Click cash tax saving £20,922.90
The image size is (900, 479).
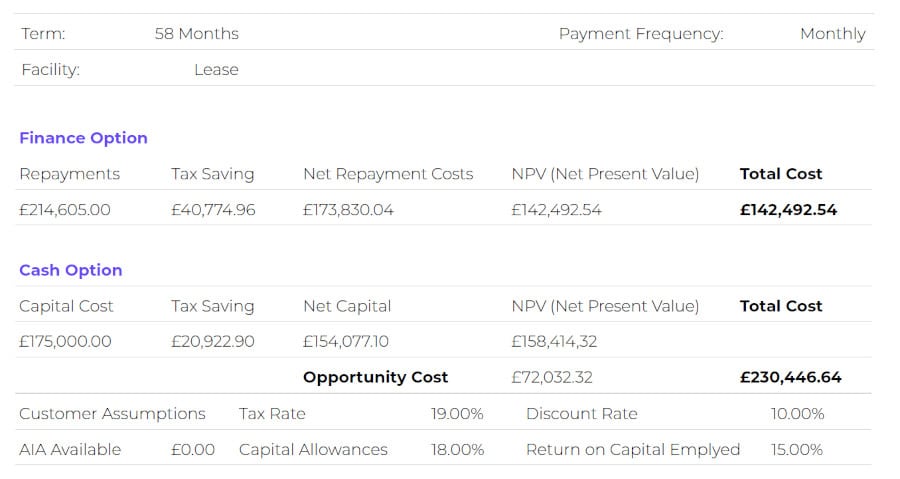[213, 342]
